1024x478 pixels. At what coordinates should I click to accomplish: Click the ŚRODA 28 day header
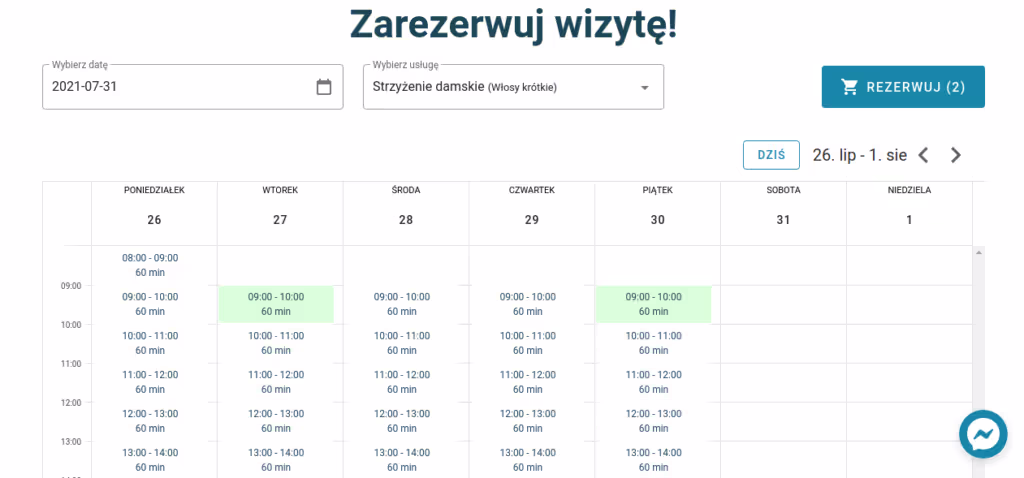pos(406,213)
